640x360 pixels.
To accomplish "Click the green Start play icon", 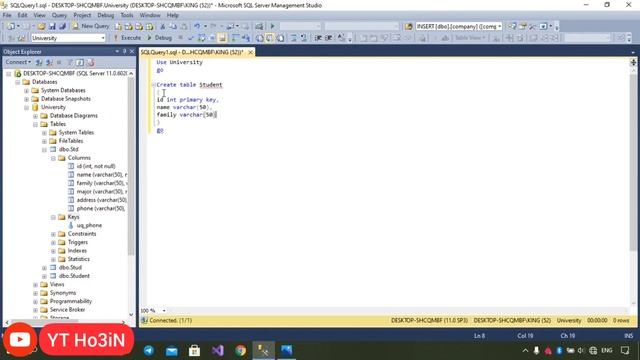I will point(272,27).
